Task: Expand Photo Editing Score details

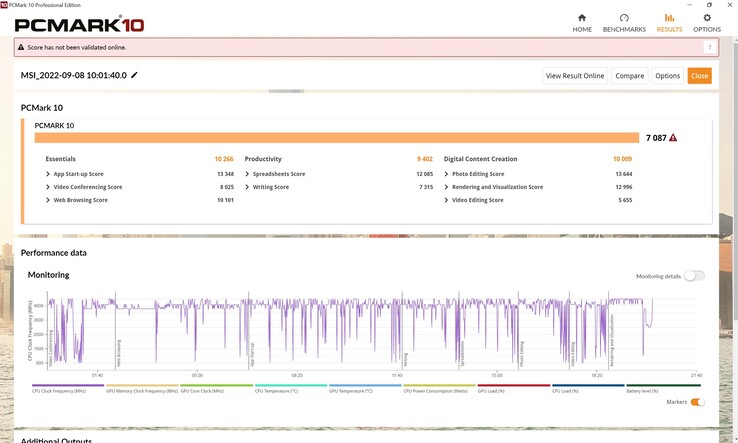Action: [446, 174]
